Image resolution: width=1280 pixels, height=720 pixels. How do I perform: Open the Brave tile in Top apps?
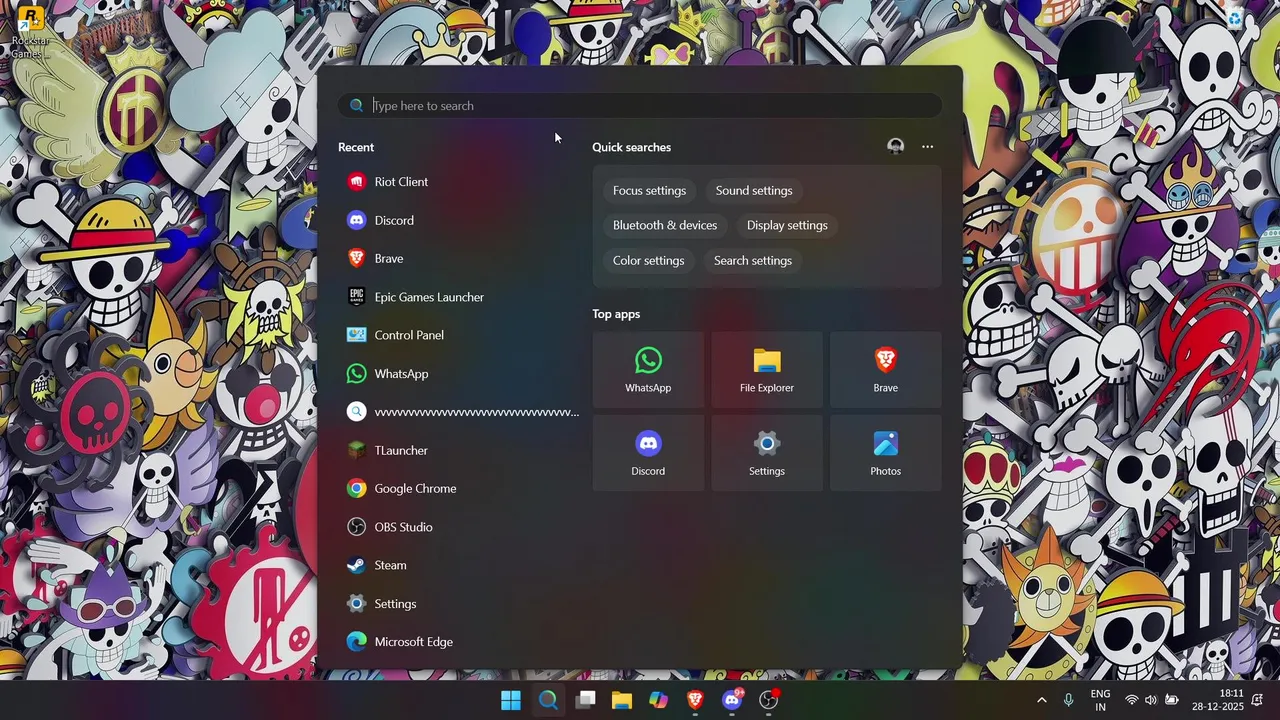point(885,370)
